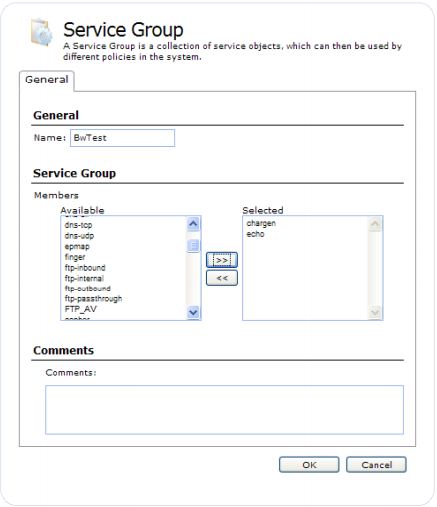Image resolution: width=437 pixels, height=507 pixels.
Task: Select dns-tcp in Available list
Action: pos(78,225)
